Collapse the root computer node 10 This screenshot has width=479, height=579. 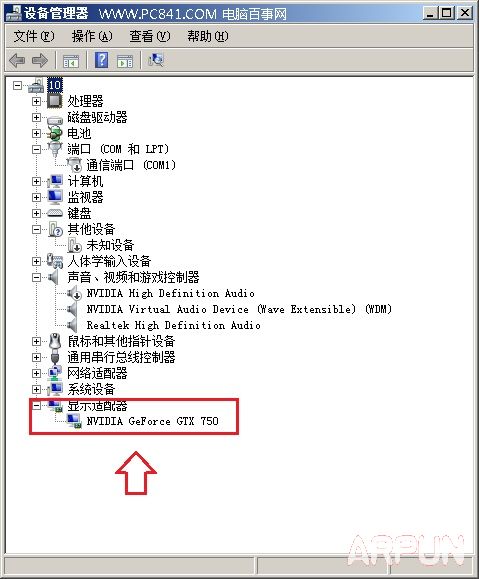[x=17, y=85]
